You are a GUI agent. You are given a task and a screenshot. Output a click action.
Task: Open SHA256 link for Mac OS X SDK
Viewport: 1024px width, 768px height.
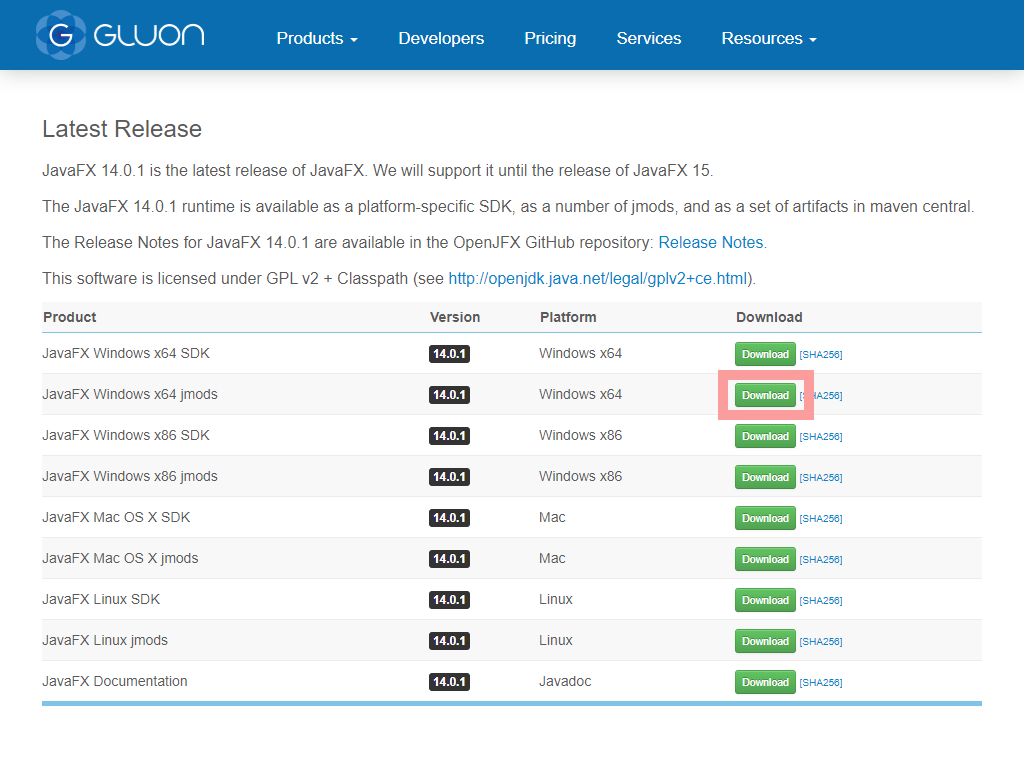tap(821, 519)
